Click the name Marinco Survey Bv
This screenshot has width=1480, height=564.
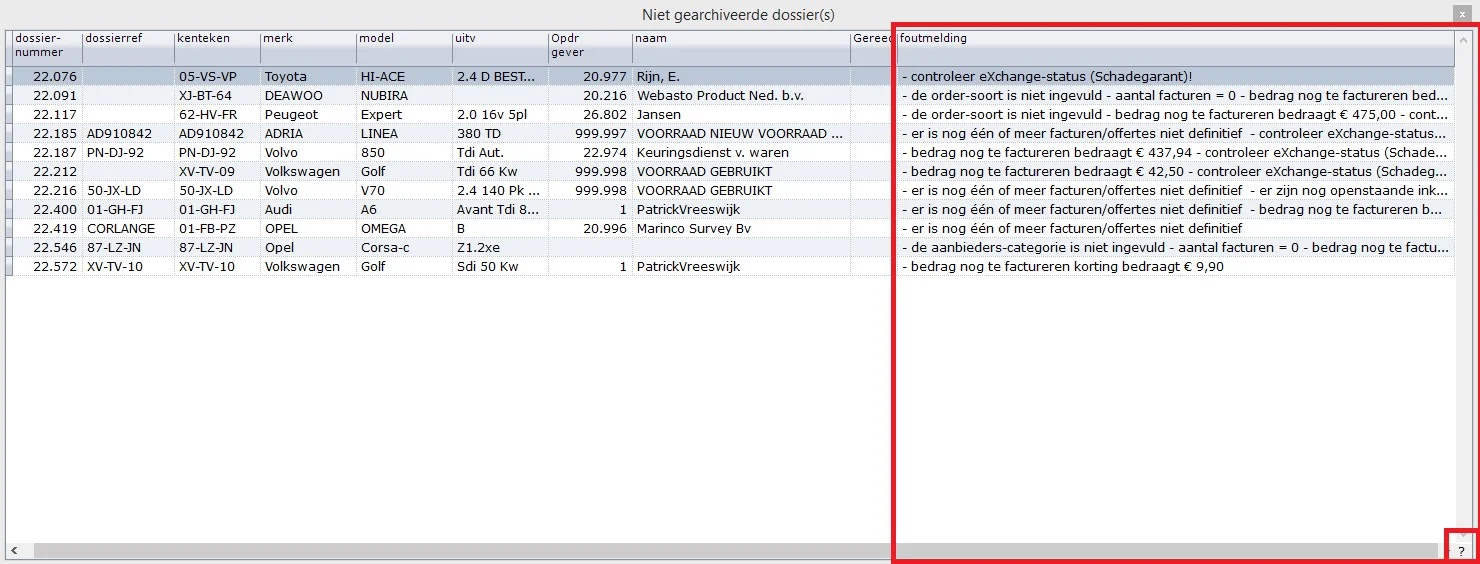pos(696,228)
